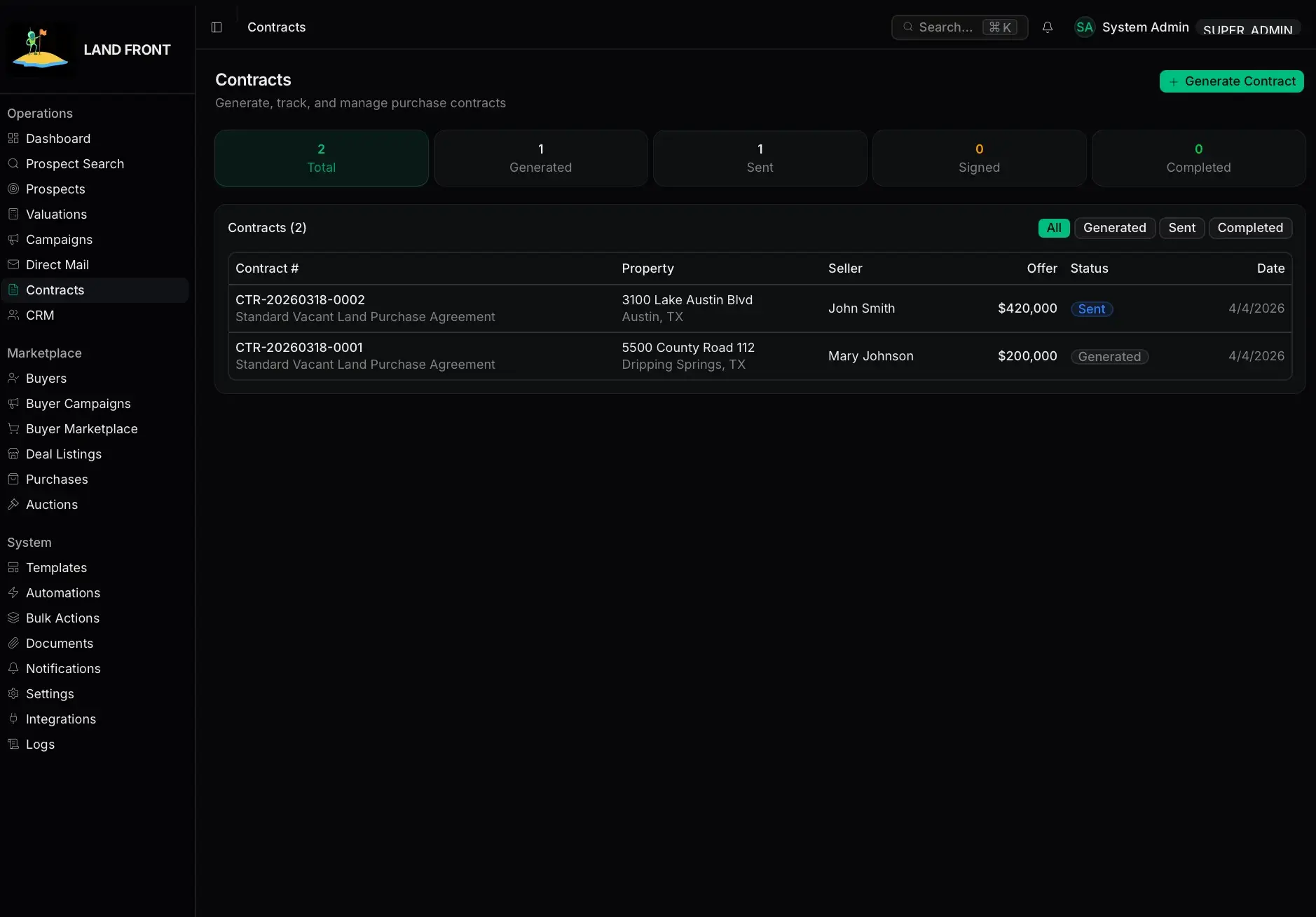This screenshot has width=1316, height=917.
Task: Click the $200,000 offer amount
Action: [x=1027, y=355]
